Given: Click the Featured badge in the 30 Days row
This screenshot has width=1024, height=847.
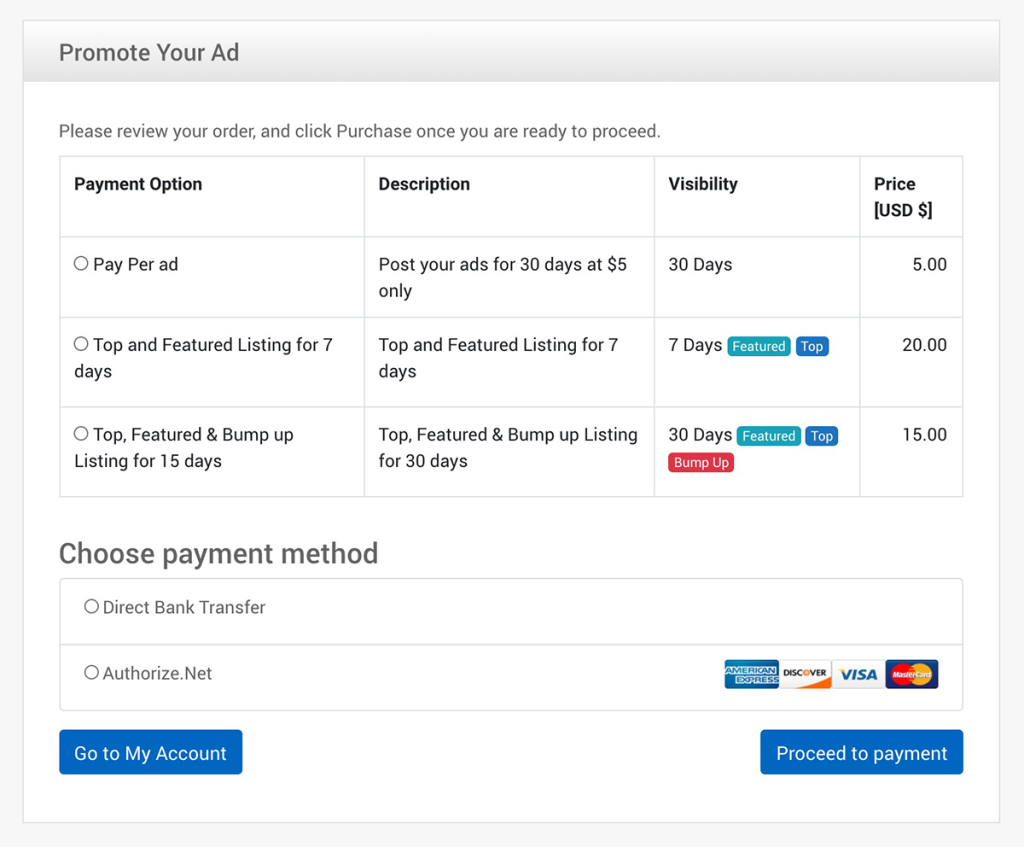Looking at the screenshot, I should 769,436.
